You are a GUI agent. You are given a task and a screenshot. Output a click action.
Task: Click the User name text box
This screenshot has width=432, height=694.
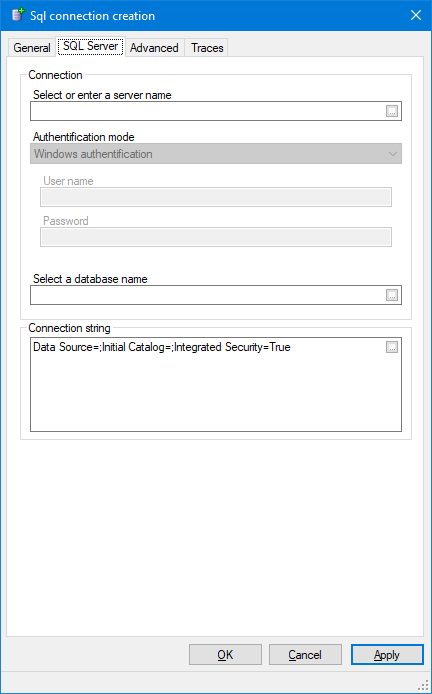point(216,197)
